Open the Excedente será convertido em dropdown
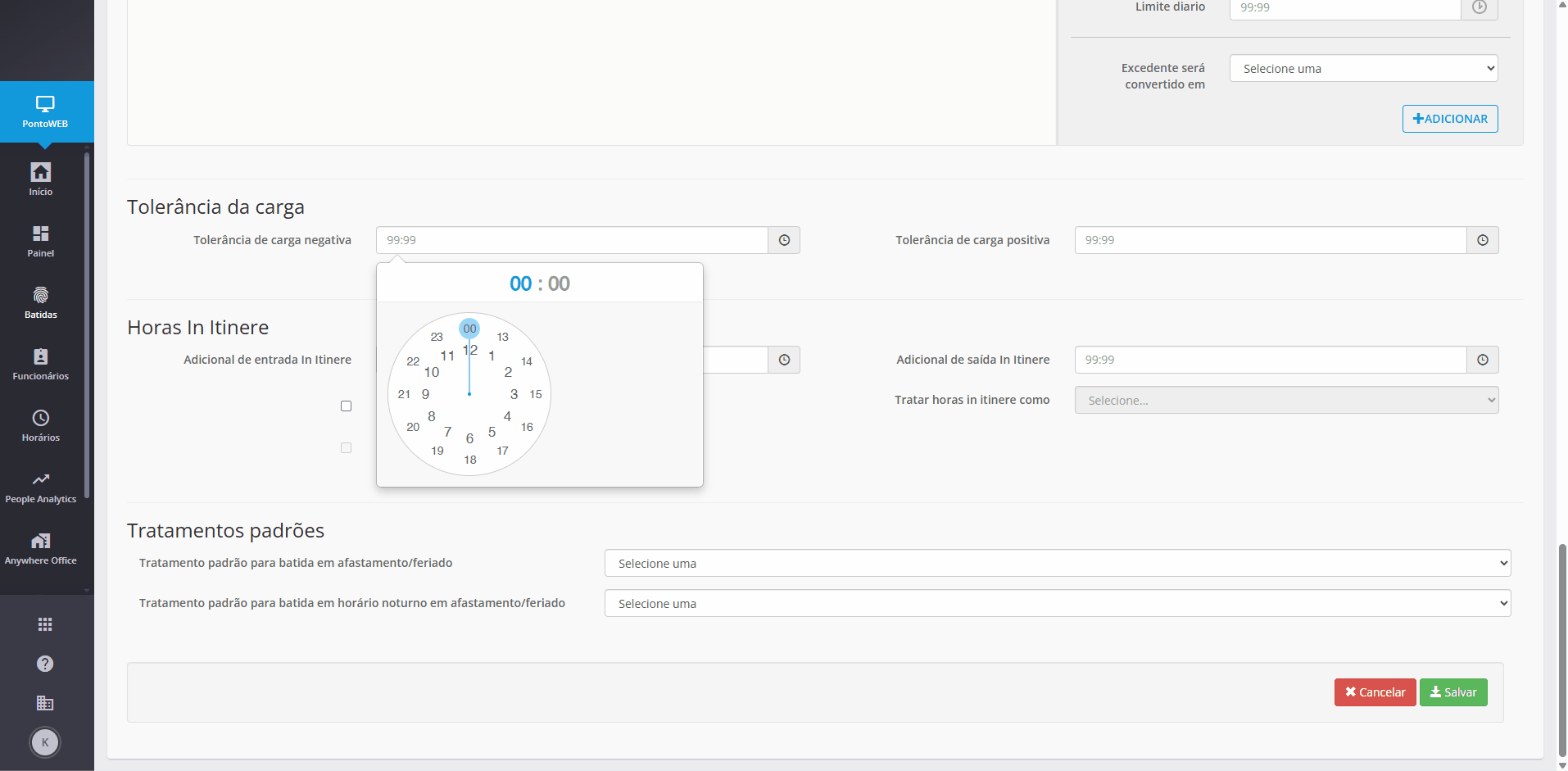Viewport: 1568px width, 771px height. click(1364, 69)
